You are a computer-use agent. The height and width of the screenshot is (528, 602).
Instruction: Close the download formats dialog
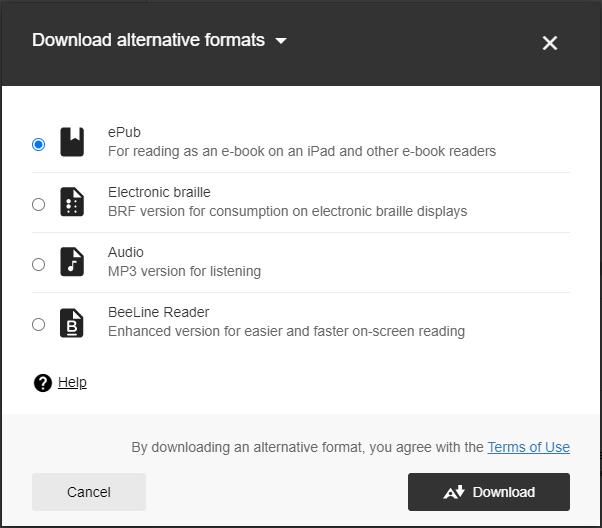[549, 43]
